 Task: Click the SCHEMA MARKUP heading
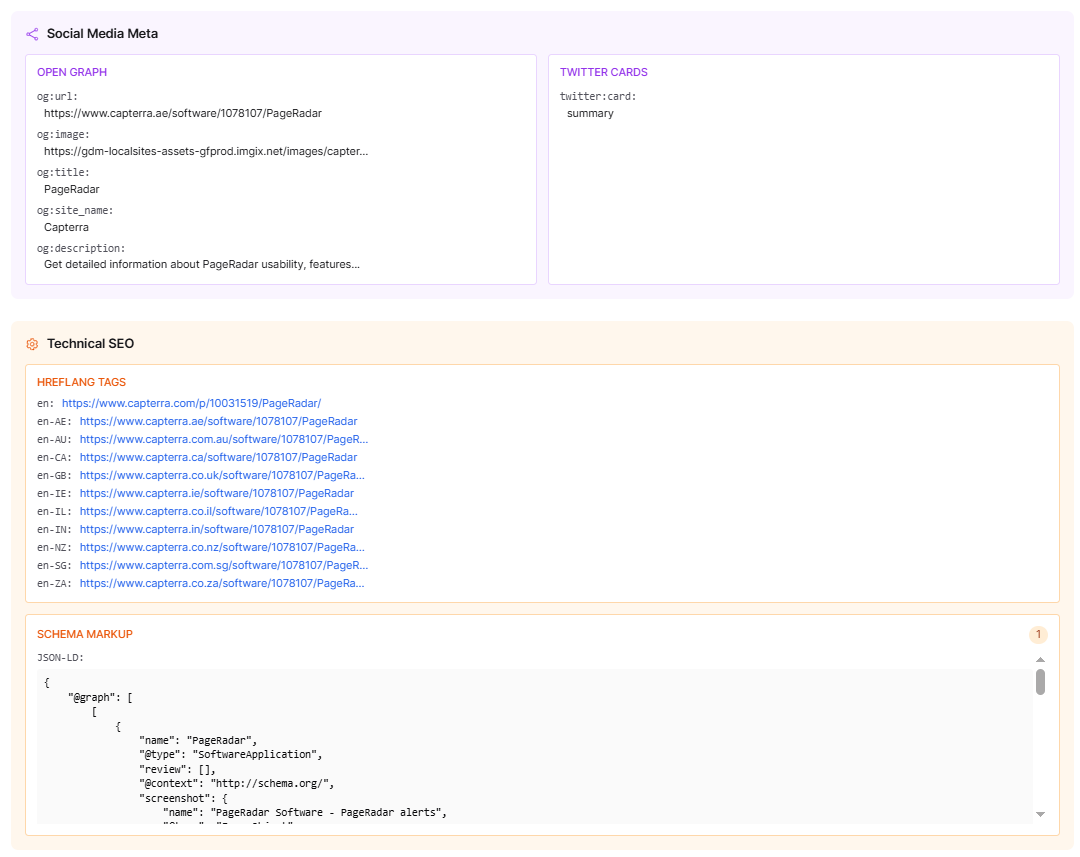click(x=85, y=634)
